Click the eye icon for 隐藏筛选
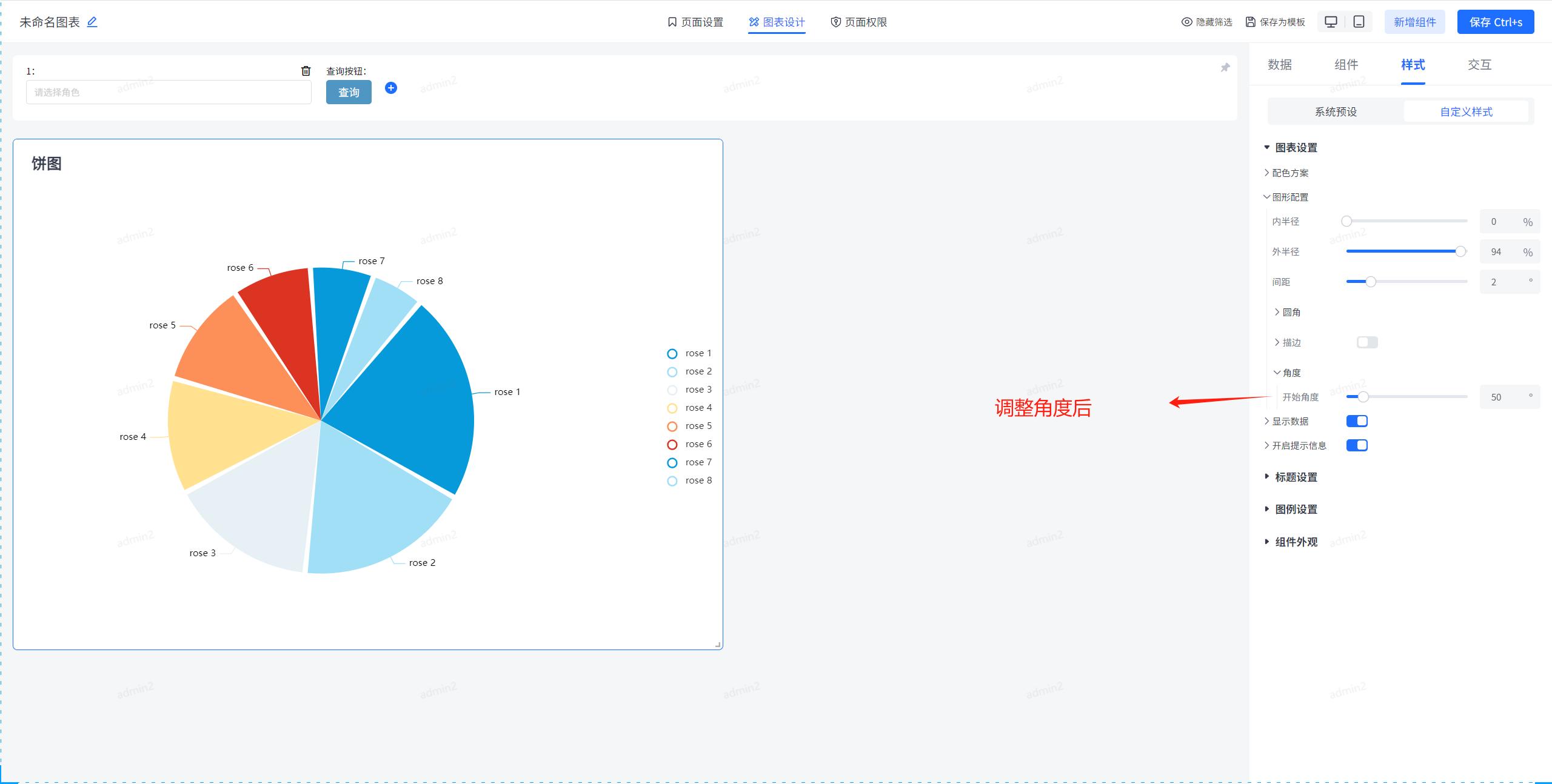 pyautogui.click(x=1187, y=22)
